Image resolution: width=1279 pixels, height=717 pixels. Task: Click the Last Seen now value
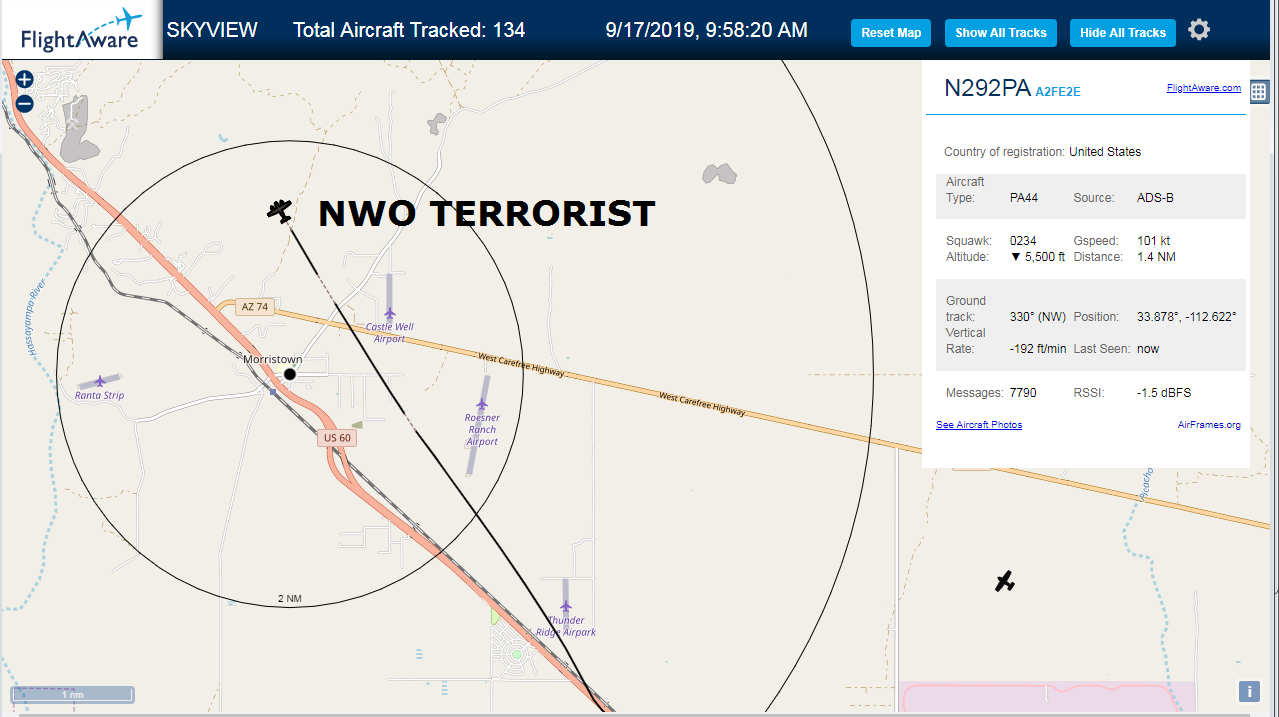coord(1148,349)
